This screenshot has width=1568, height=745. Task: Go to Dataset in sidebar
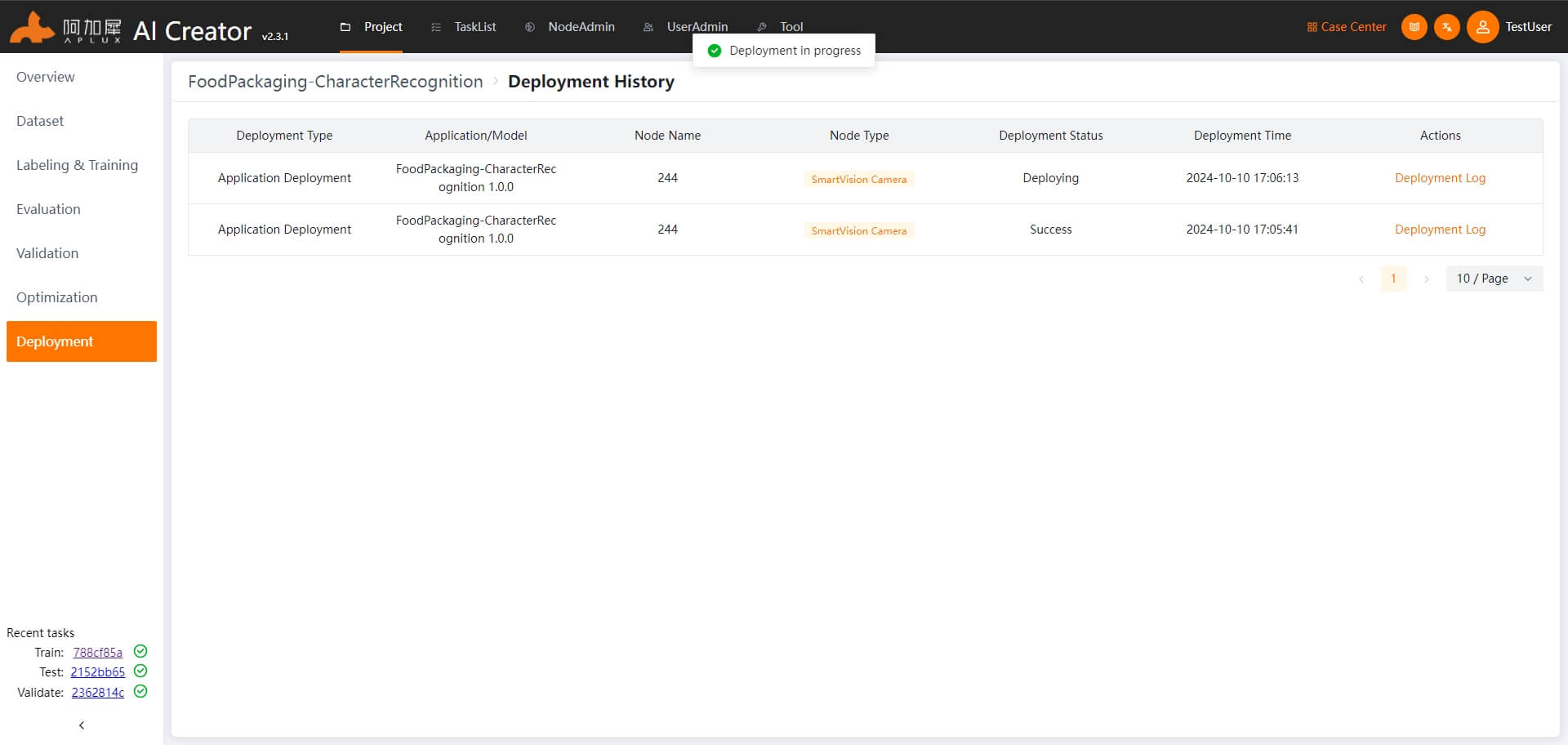pos(82,121)
